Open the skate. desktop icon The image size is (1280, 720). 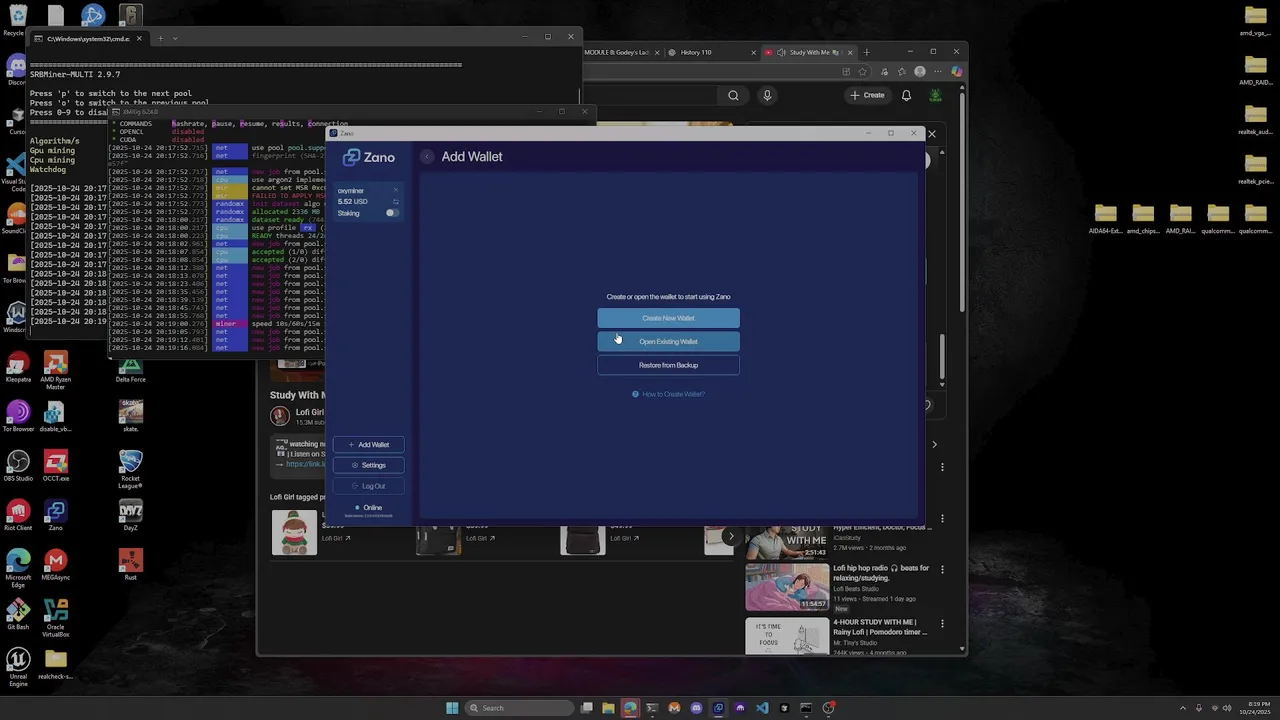(130, 416)
